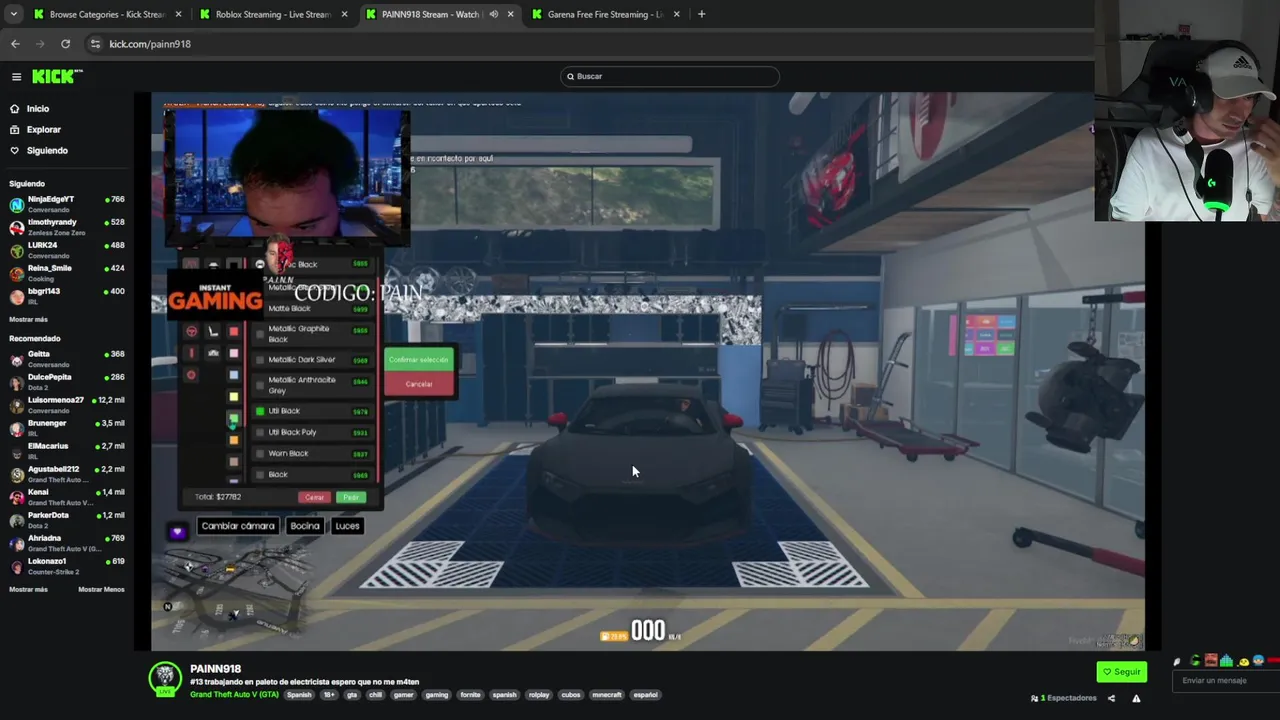Image resolution: width=1280 pixels, height=720 pixels.
Task: Check the Worn Black checkbox
Action: pyautogui.click(x=260, y=453)
